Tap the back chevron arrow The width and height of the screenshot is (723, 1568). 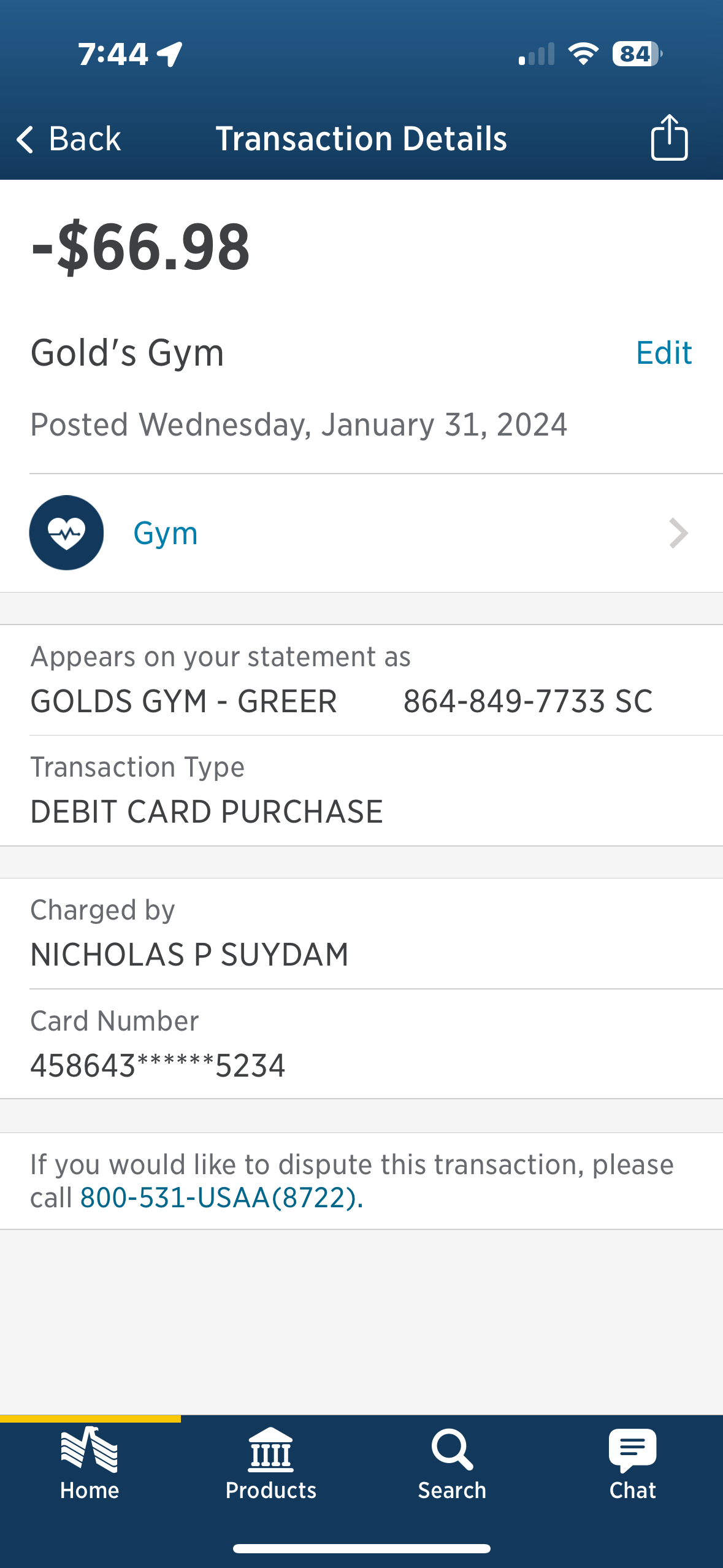pyautogui.click(x=25, y=139)
